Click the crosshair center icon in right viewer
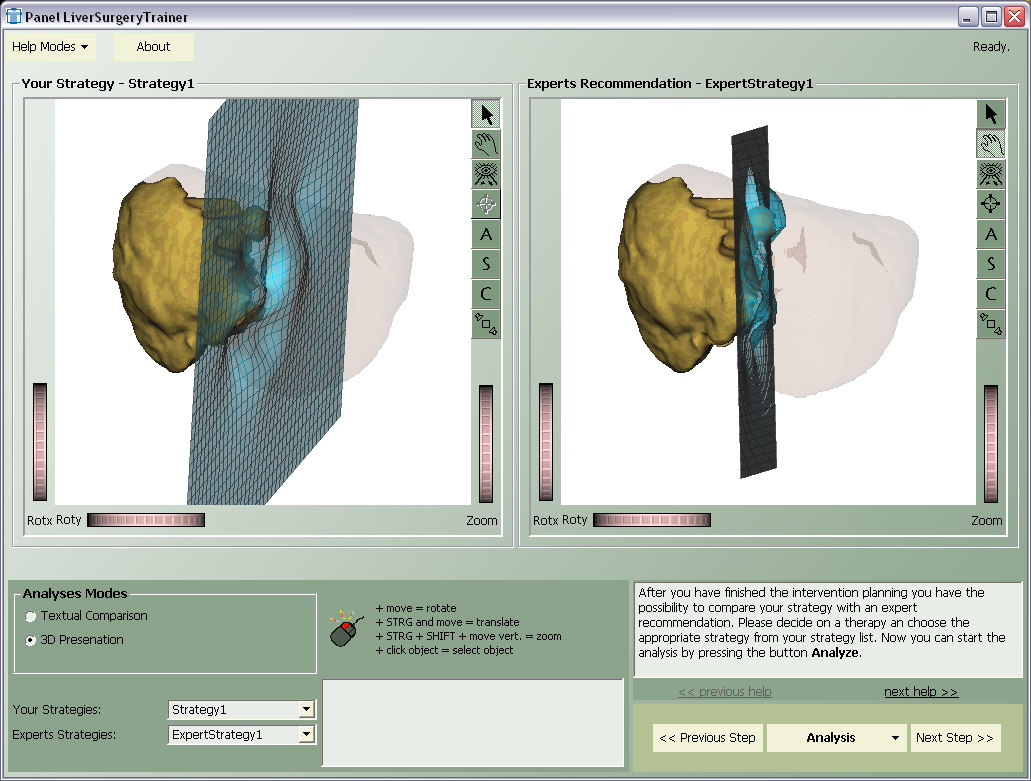This screenshot has width=1031, height=781. pos(991,204)
